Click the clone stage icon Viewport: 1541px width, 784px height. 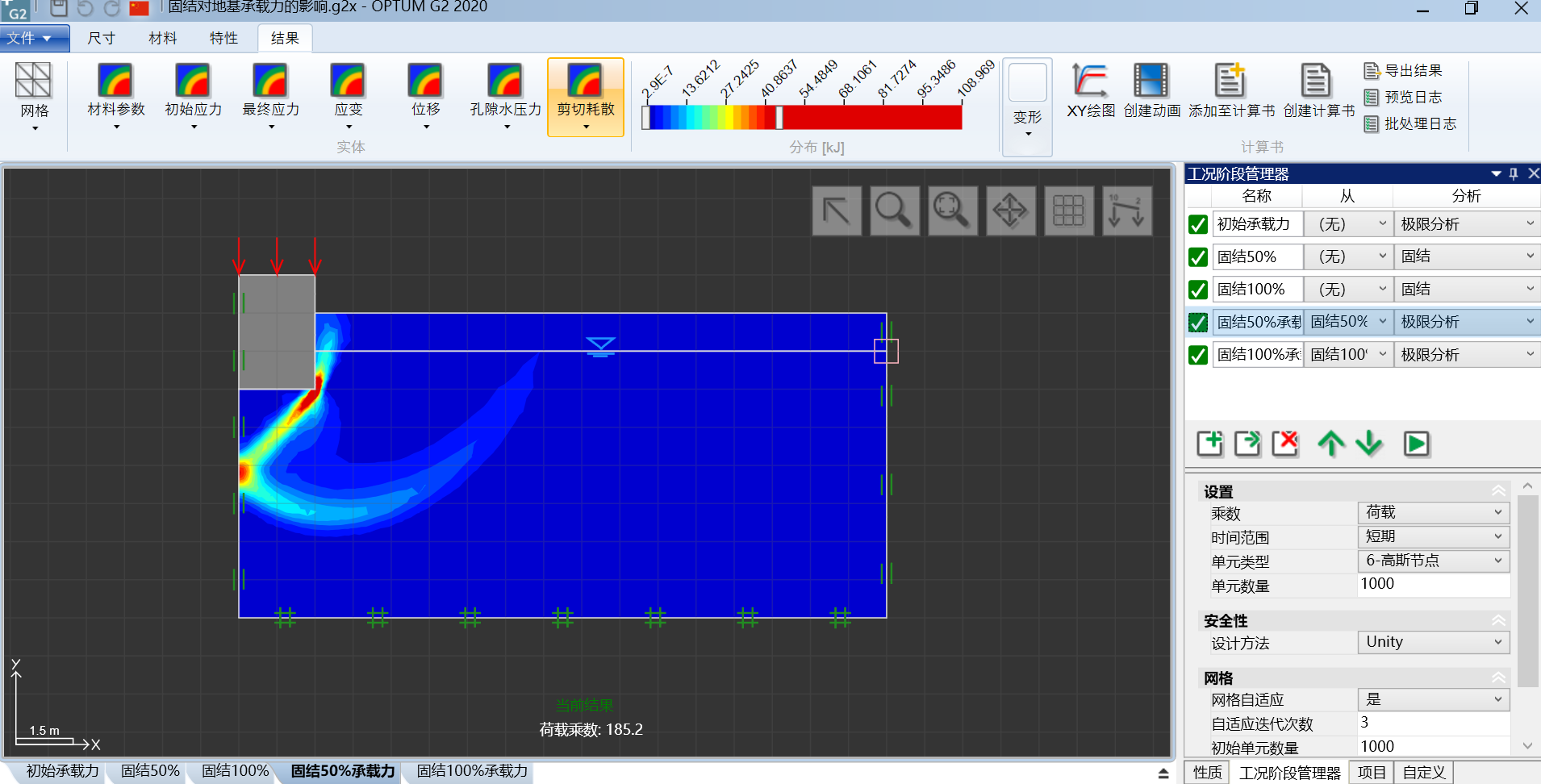1247,444
